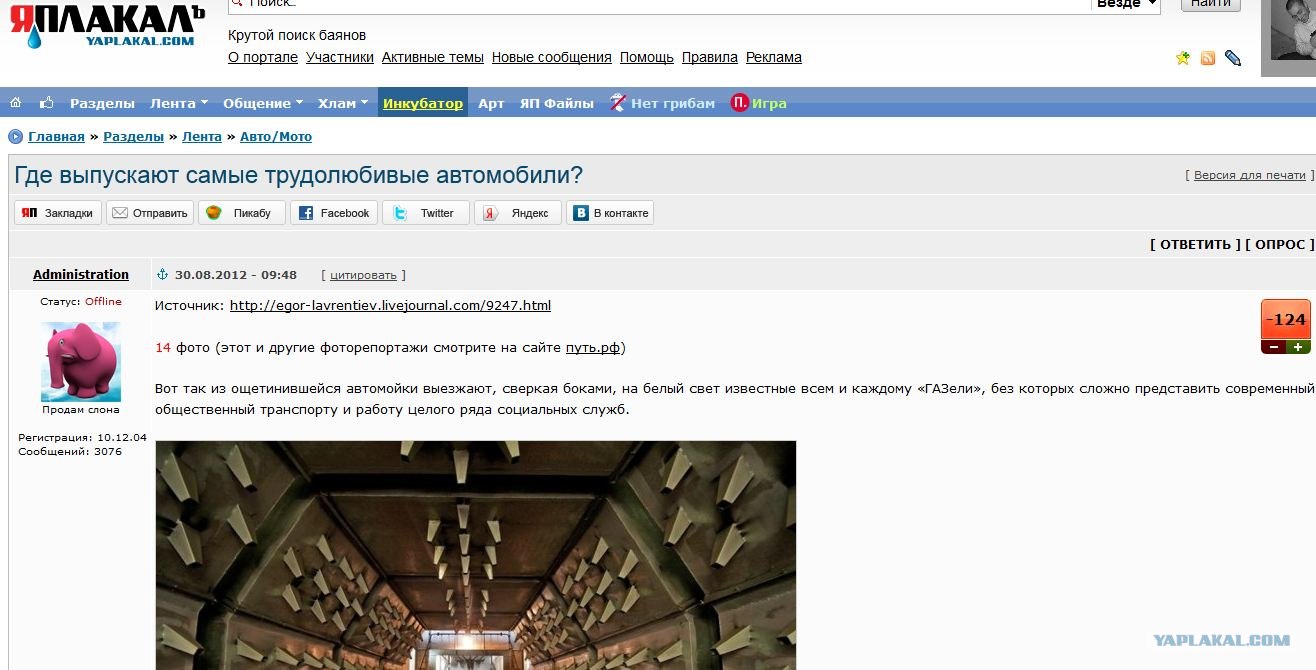Click the red 'П' game icon
The height and width of the screenshot is (670, 1316).
pyautogui.click(x=739, y=103)
